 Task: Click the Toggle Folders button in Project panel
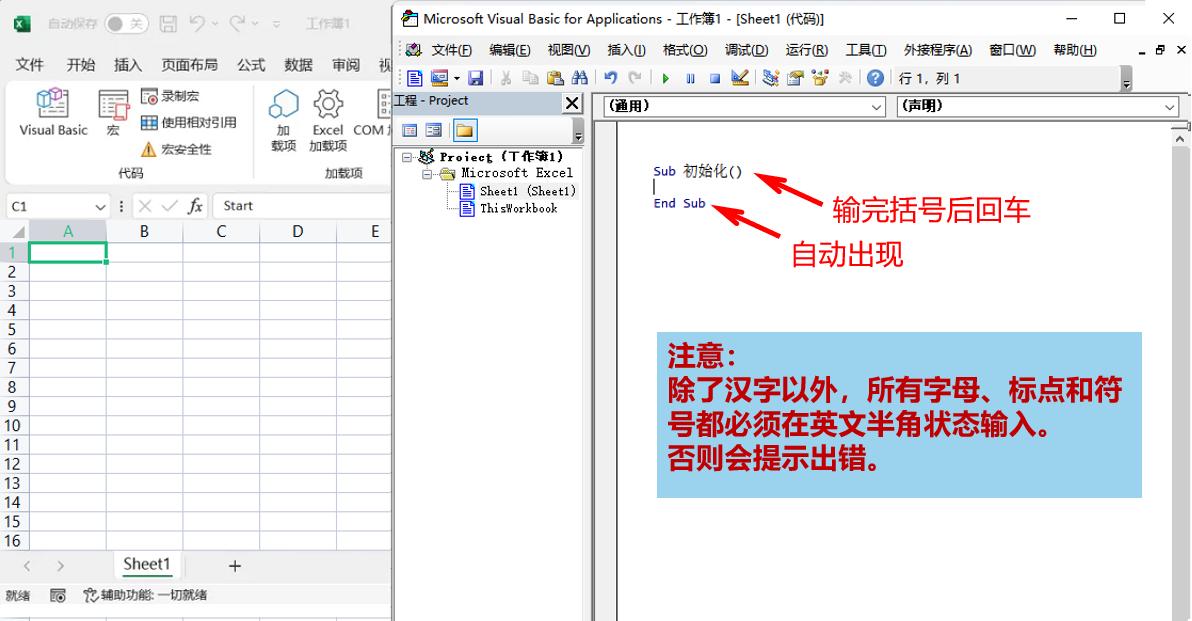(x=465, y=130)
